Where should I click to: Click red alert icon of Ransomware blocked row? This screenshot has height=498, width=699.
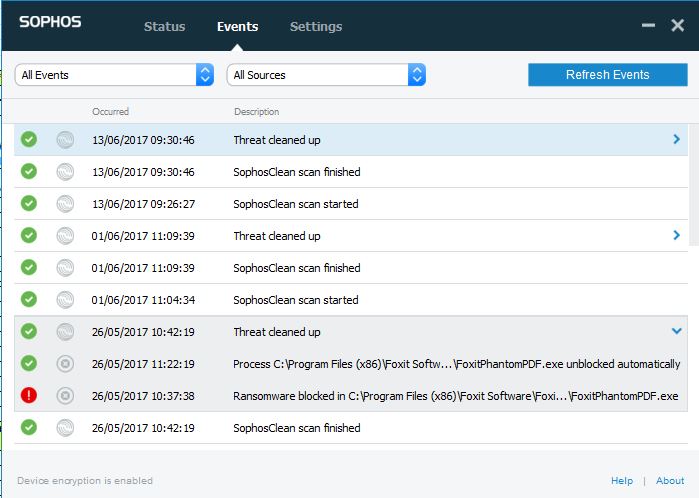pos(29,395)
